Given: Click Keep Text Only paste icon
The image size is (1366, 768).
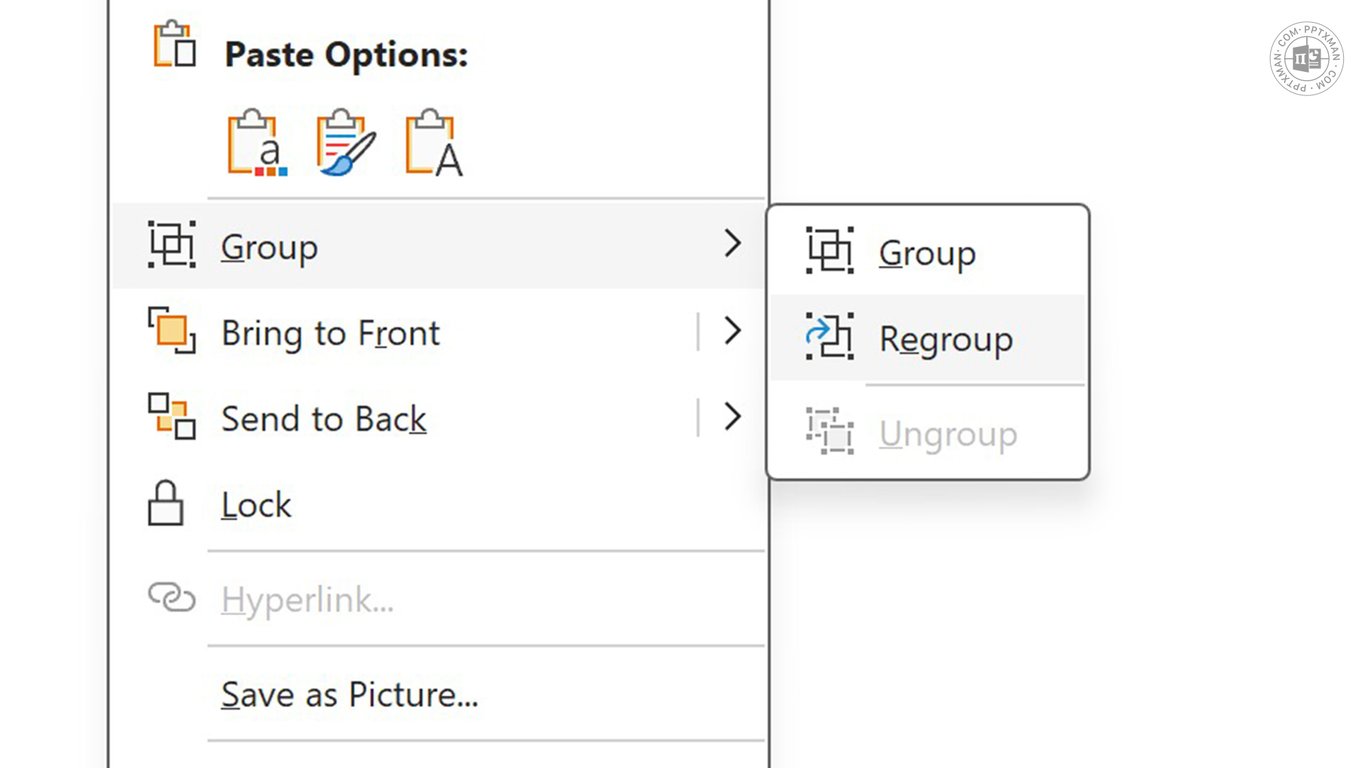Looking at the screenshot, I should [x=434, y=145].
